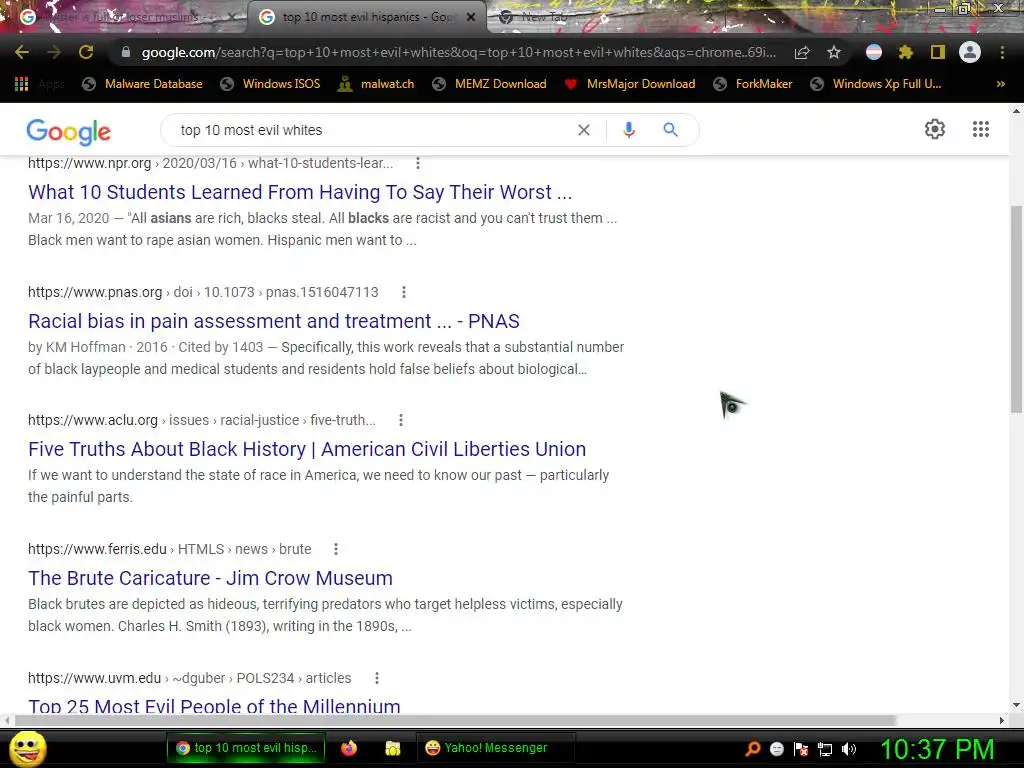Close the 'top 10 most evil hispanics' tab
This screenshot has height=768, width=1024.
tap(471, 18)
